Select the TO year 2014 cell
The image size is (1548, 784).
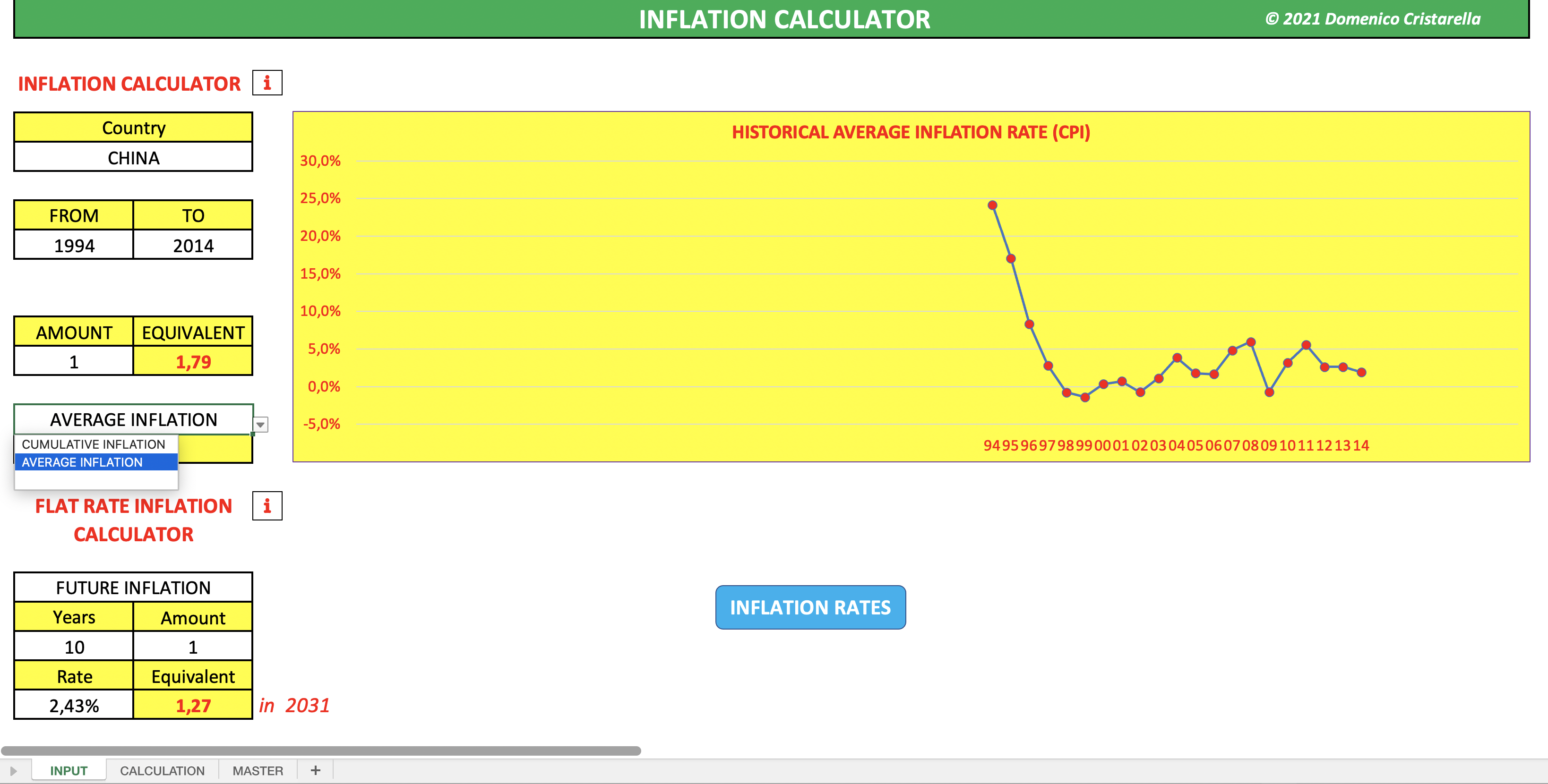[x=193, y=245]
